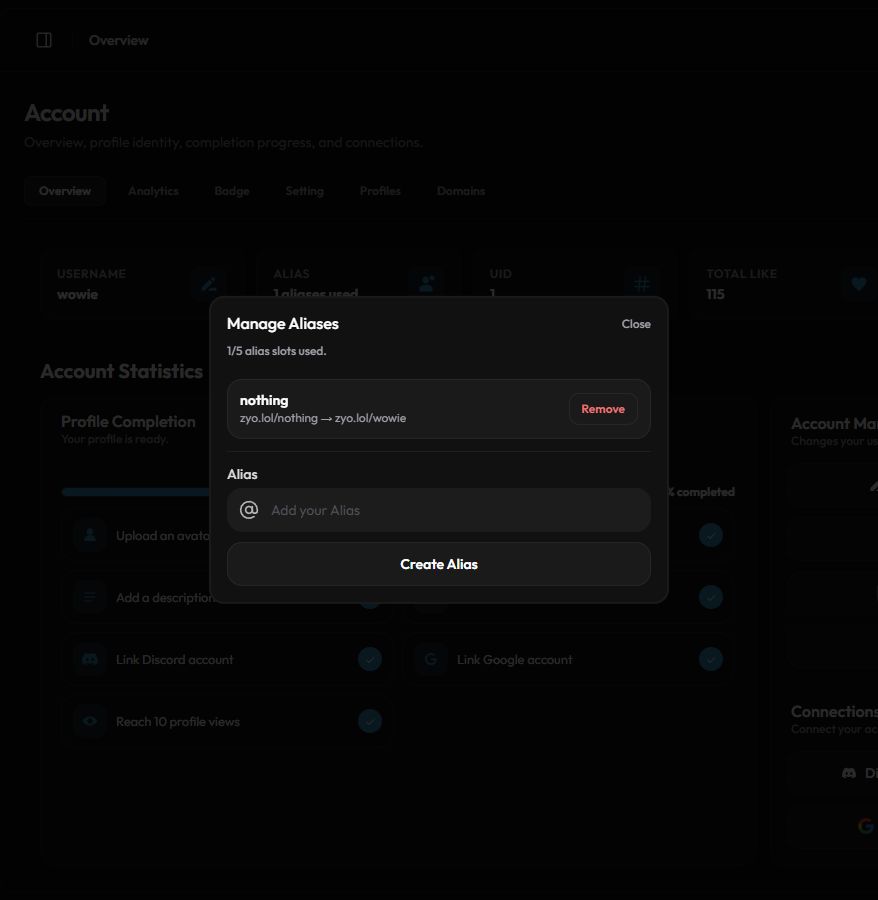The height and width of the screenshot is (900, 878).
Task: Click the edit pencil icon on Username card
Action: tap(209, 284)
